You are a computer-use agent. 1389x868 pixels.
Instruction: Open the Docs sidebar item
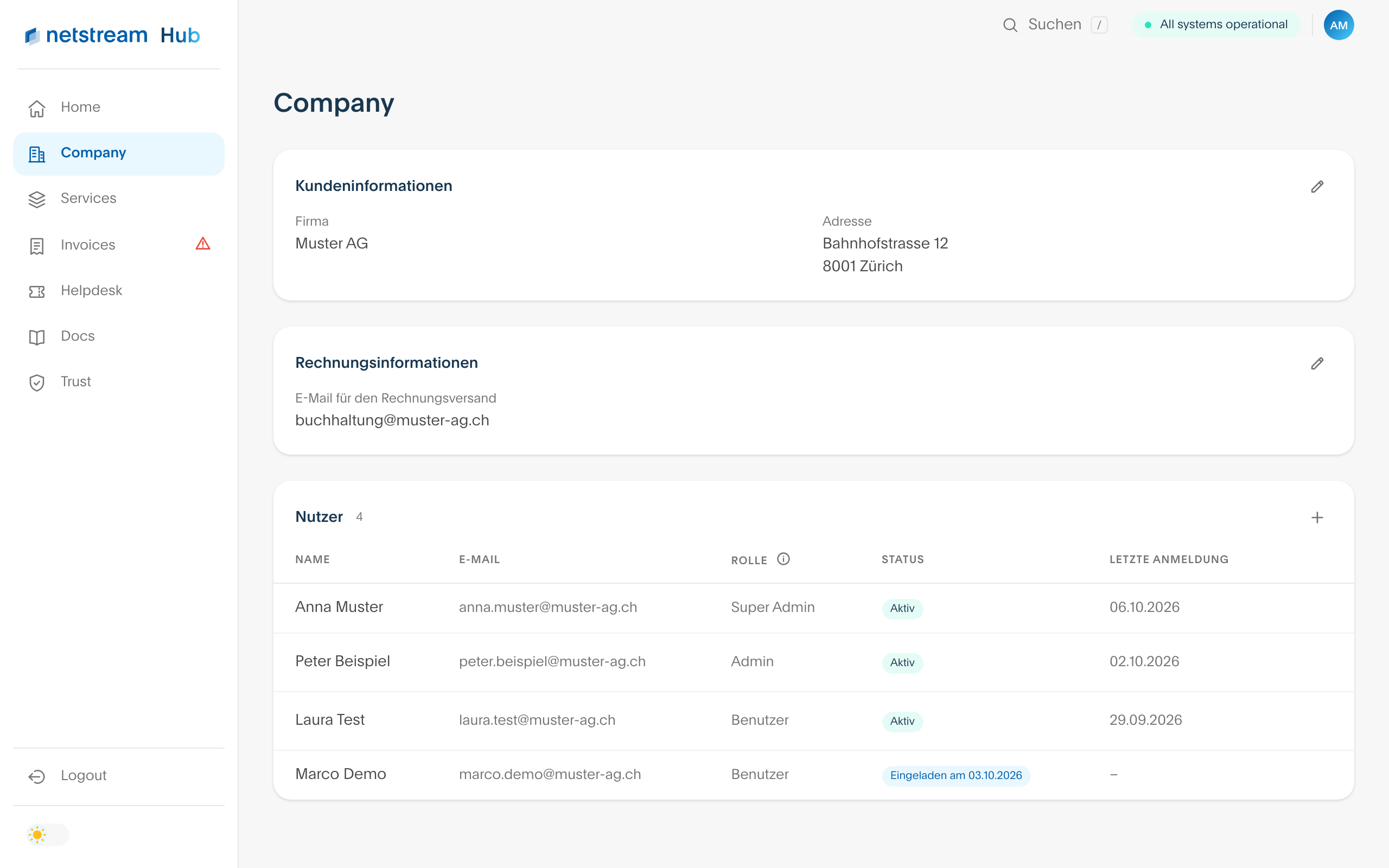119,336
